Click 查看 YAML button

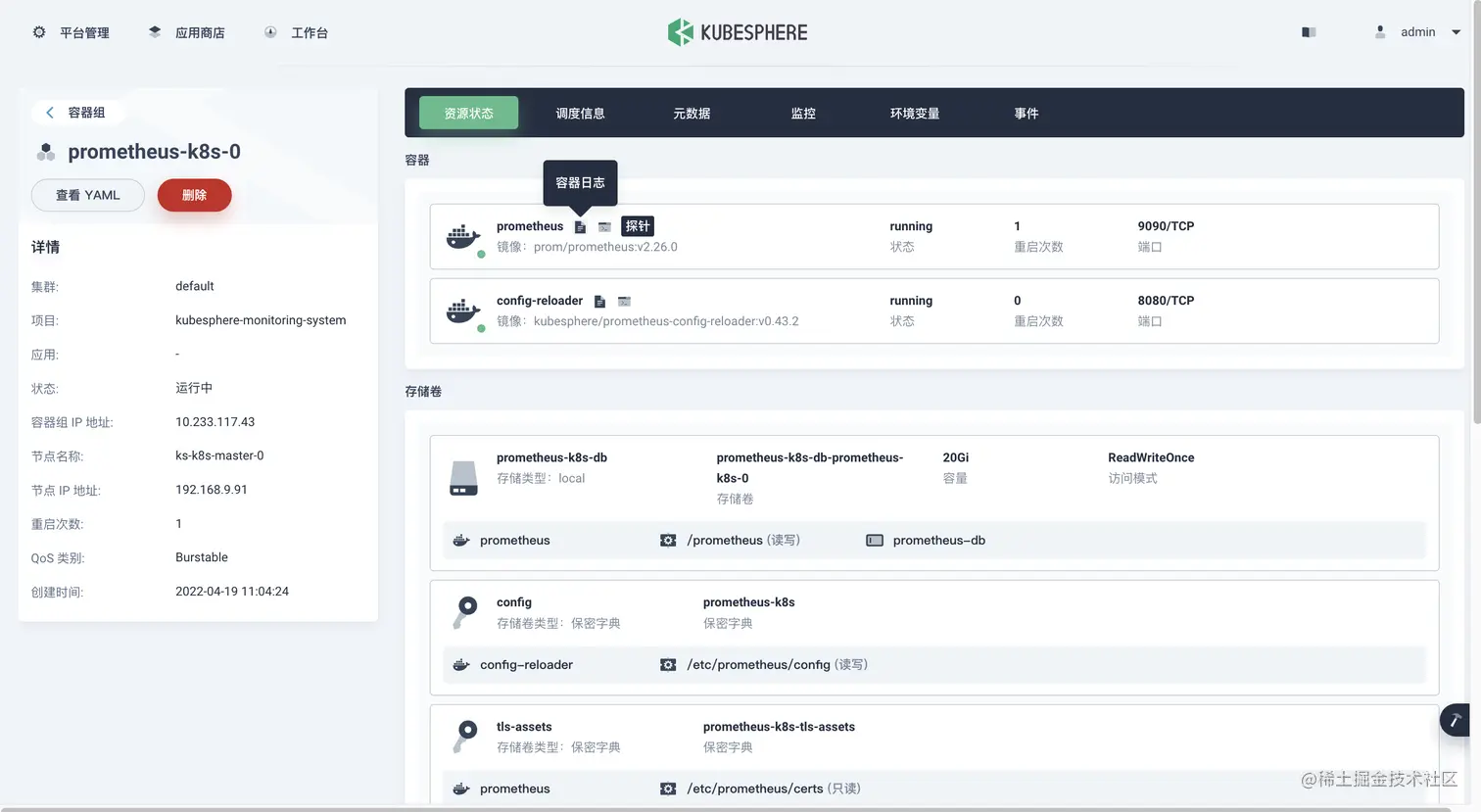(x=88, y=195)
